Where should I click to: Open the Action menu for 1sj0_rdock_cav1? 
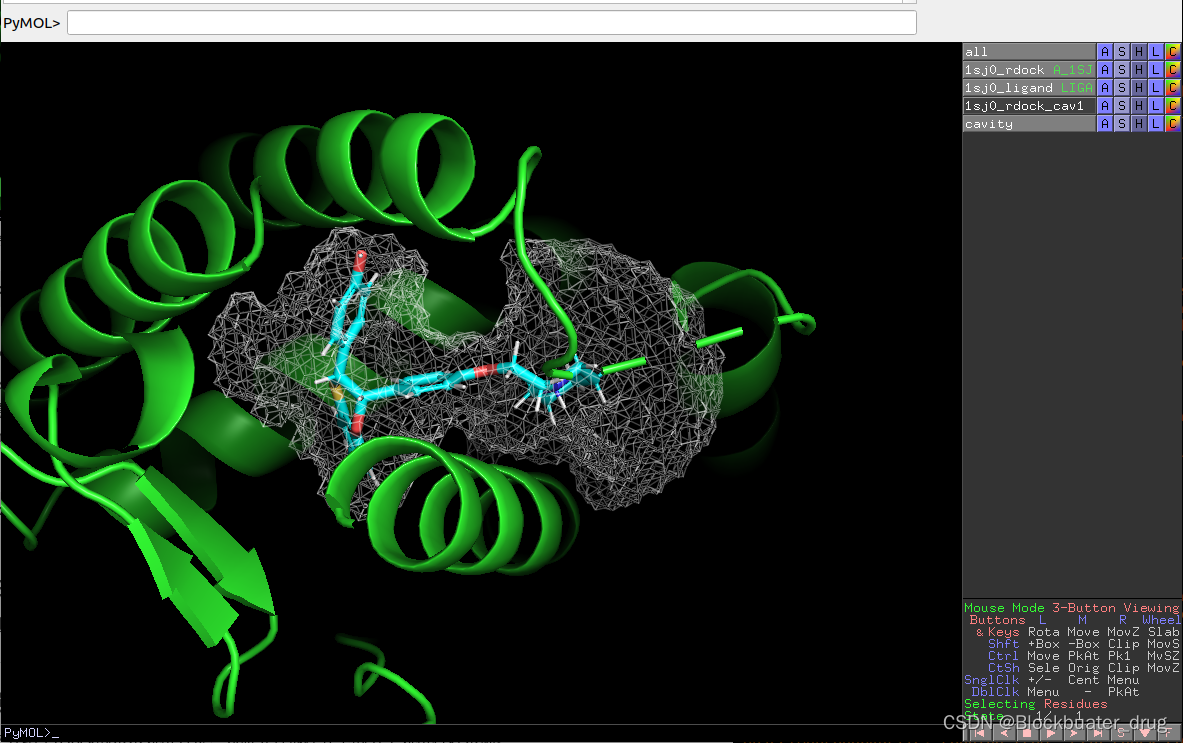point(1104,105)
